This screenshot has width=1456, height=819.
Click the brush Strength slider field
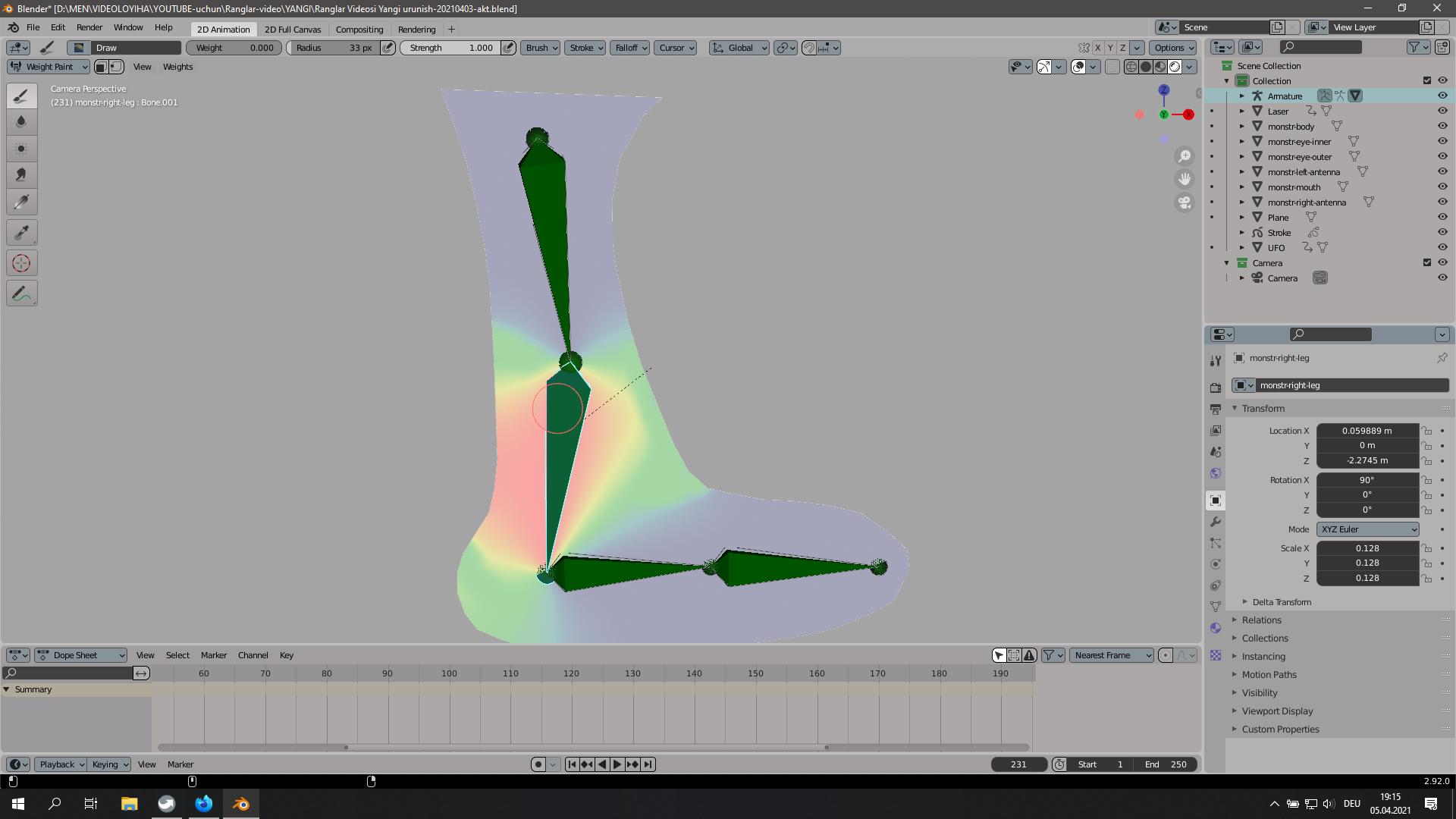click(450, 48)
